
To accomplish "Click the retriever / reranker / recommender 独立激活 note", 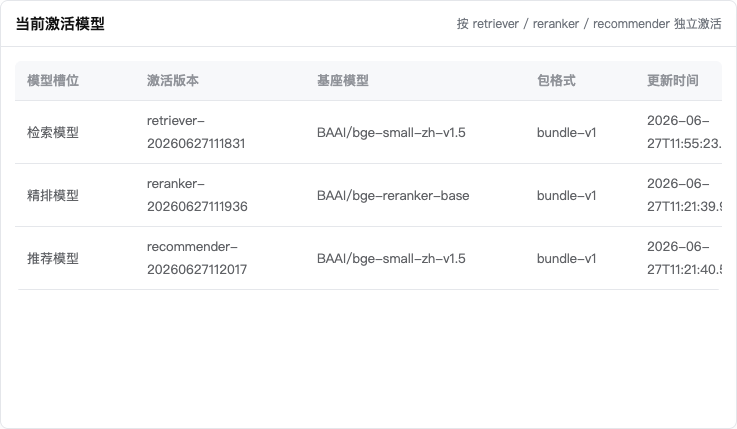I will pyautogui.click(x=589, y=23).
